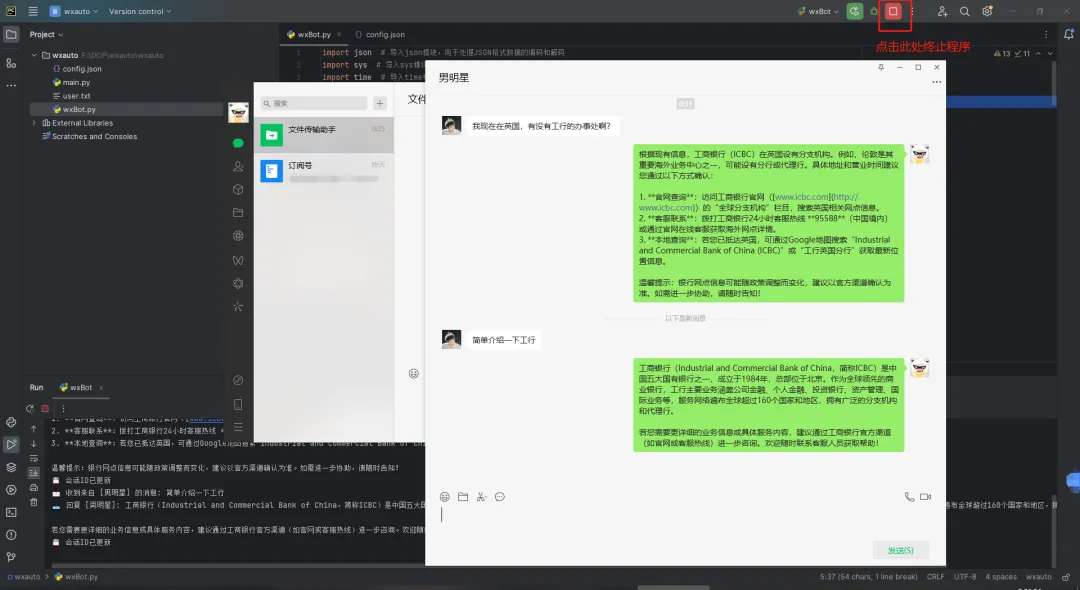Image resolution: width=1080 pixels, height=590 pixels.
Task: Open WeChat phone sidebar icon
Action: 238,405
